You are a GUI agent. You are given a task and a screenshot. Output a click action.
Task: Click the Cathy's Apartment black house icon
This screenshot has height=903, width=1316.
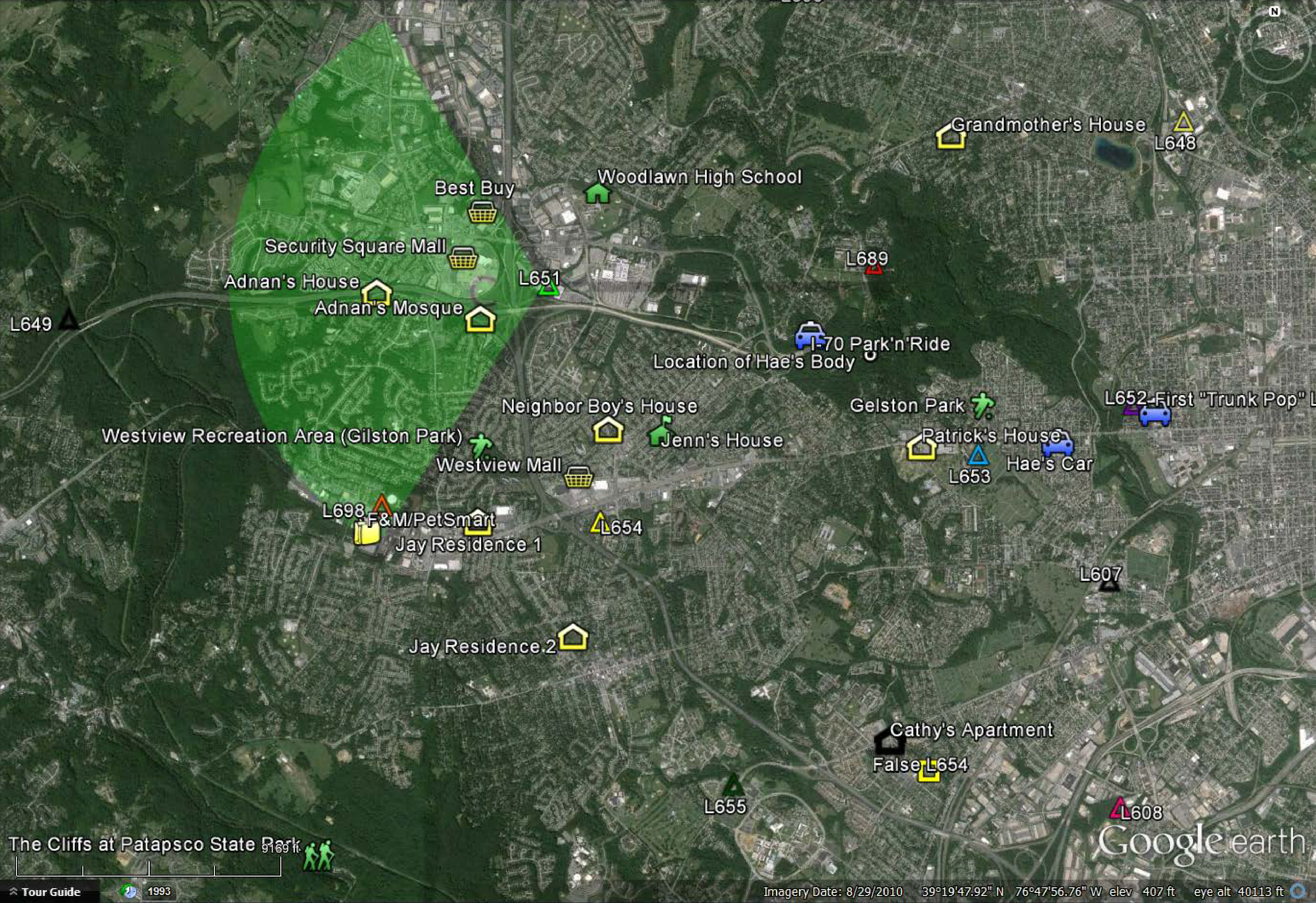click(890, 740)
